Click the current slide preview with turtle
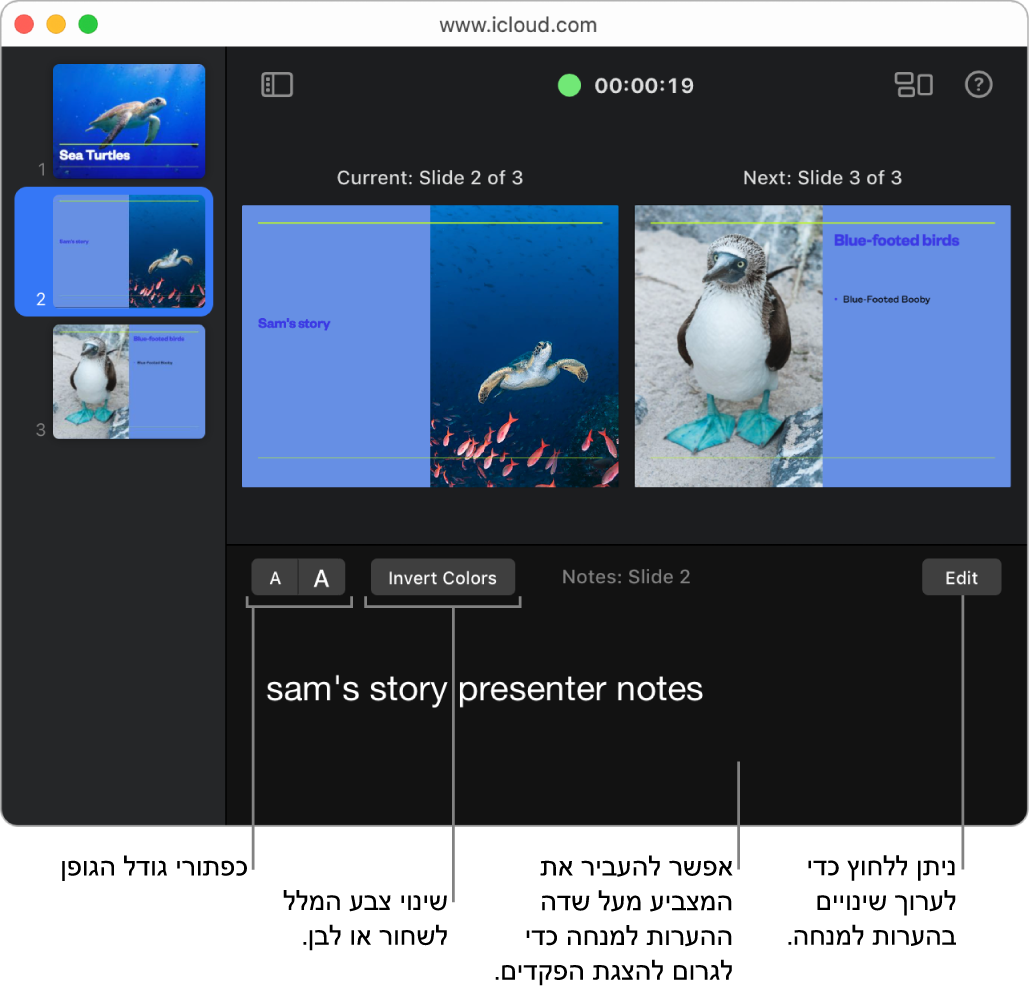This screenshot has width=1031, height=993. (430, 346)
